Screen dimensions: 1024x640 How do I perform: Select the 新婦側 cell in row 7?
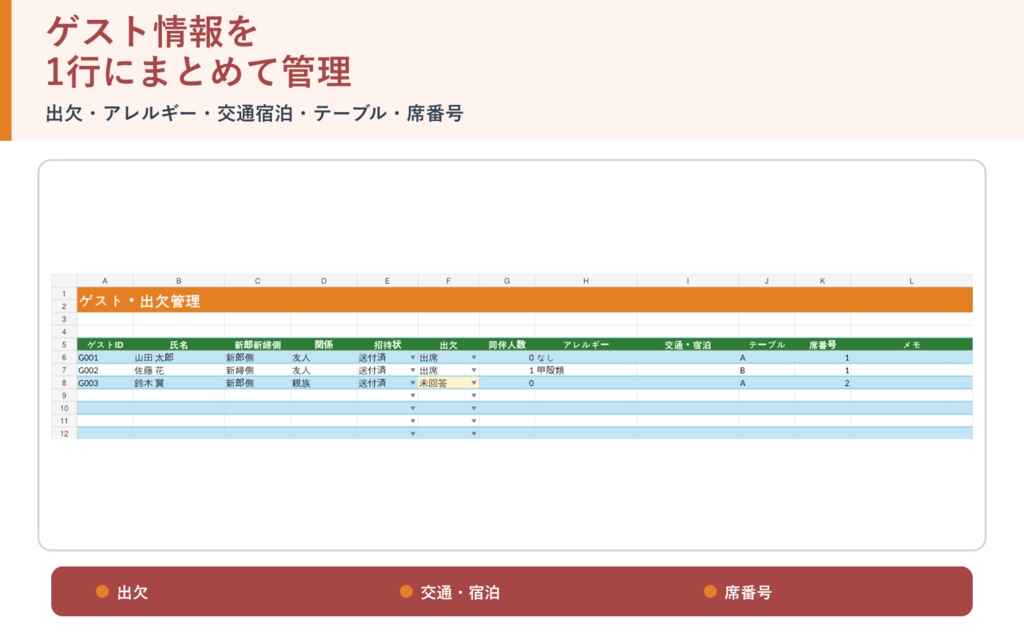click(257, 370)
